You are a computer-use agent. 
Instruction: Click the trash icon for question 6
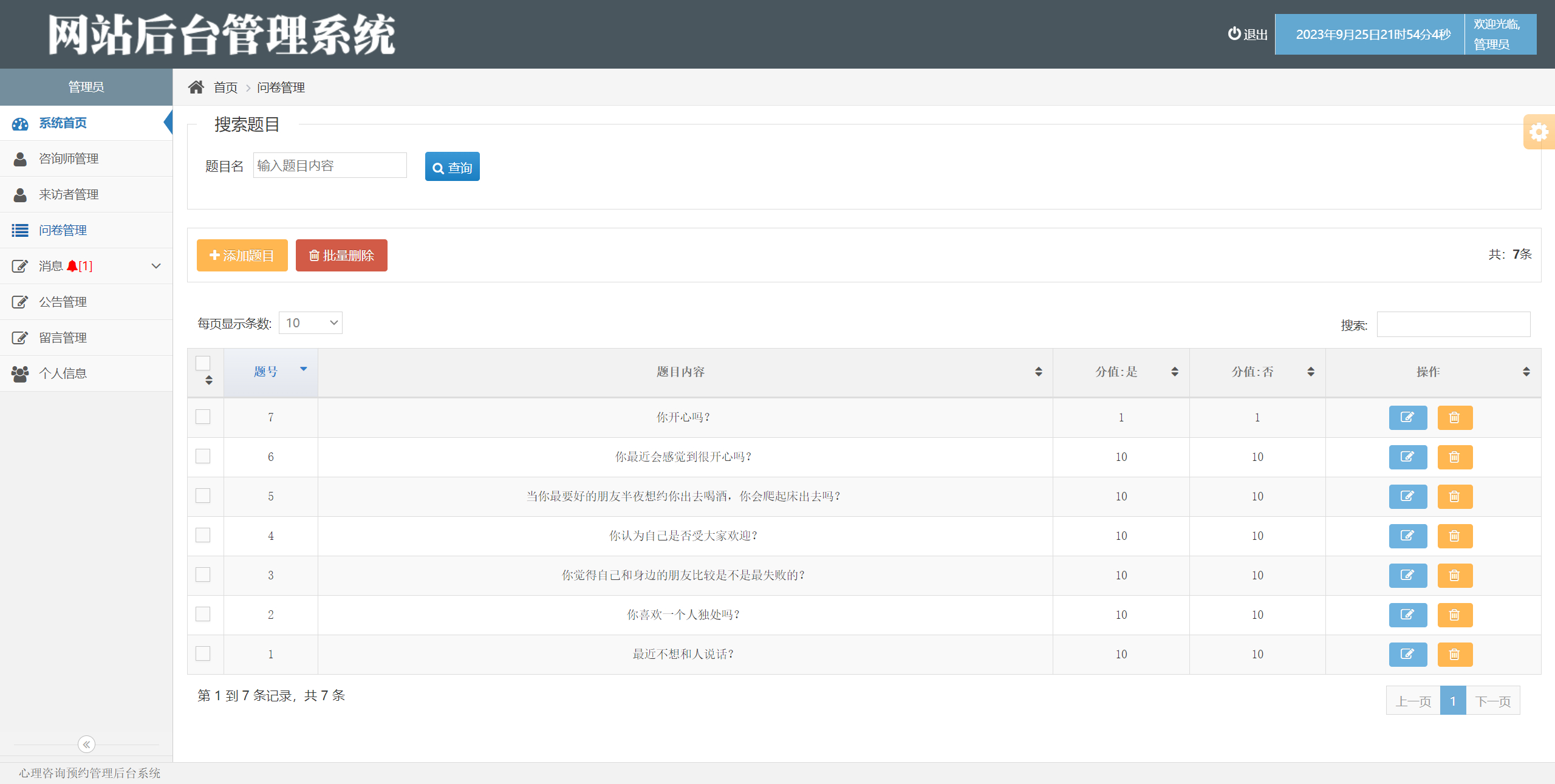(1454, 457)
